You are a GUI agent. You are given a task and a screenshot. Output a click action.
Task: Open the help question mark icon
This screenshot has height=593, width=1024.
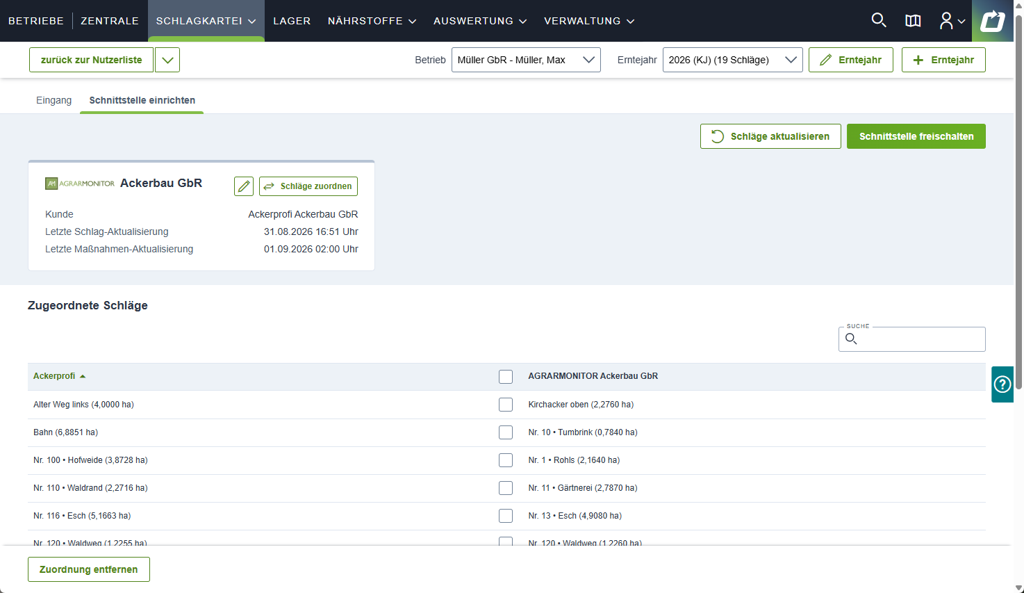(x=1002, y=384)
